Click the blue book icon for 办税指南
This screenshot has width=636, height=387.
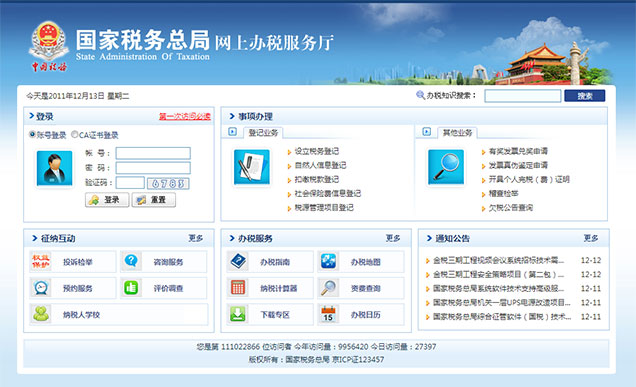(238, 261)
